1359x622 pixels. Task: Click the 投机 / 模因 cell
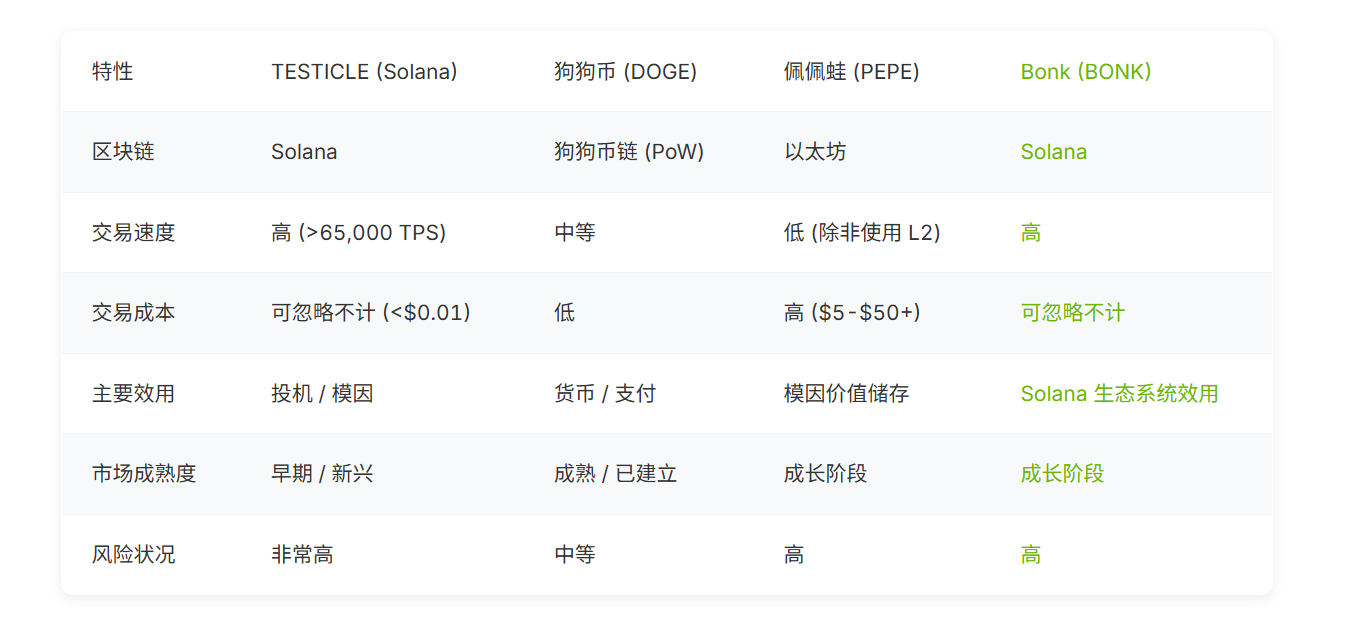pyautogui.click(x=322, y=394)
